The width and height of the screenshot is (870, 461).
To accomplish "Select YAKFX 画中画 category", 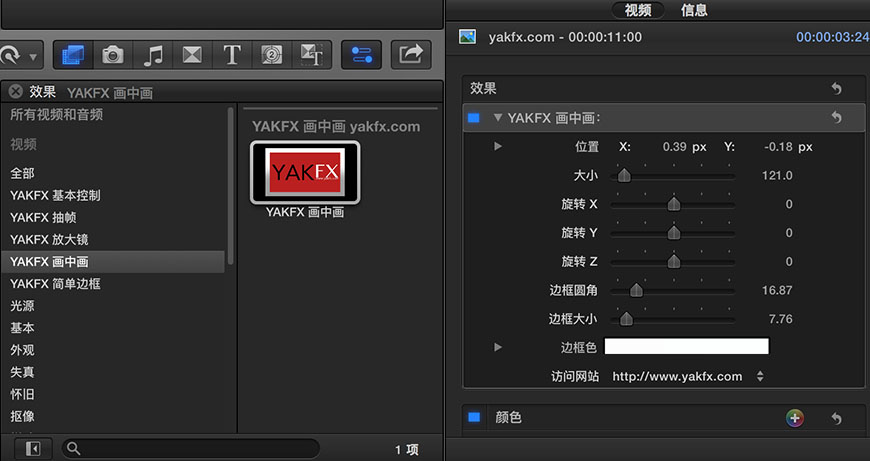I will click(113, 261).
